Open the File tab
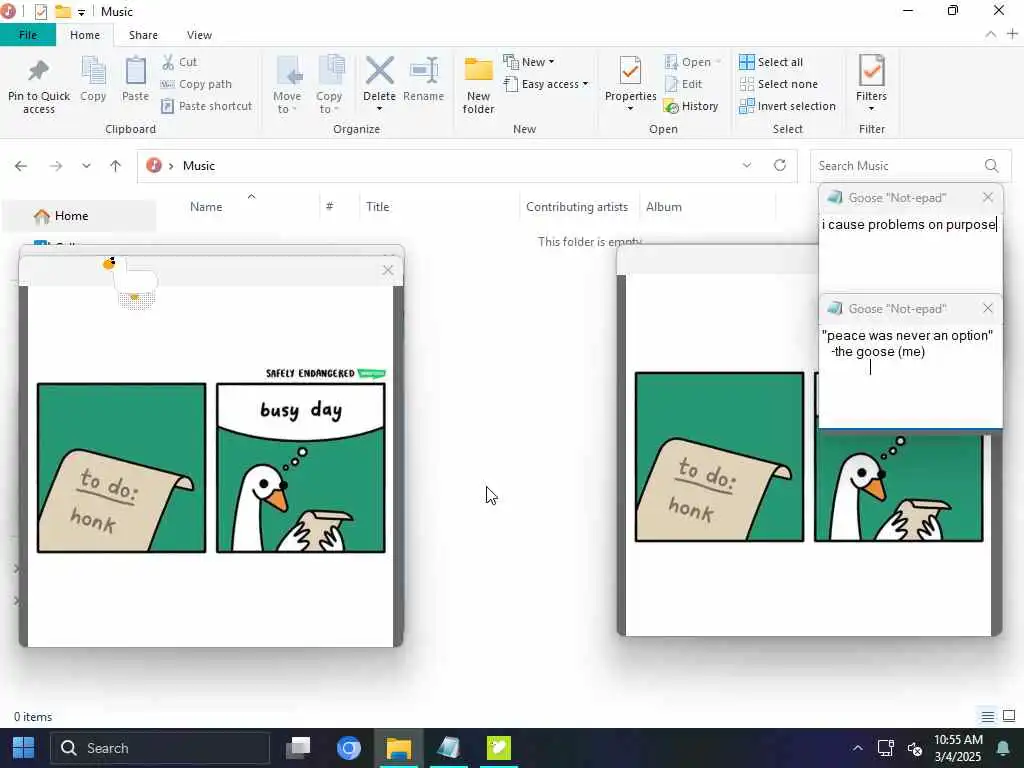This screenshot has height=768, width=1024. pos(28,35)
